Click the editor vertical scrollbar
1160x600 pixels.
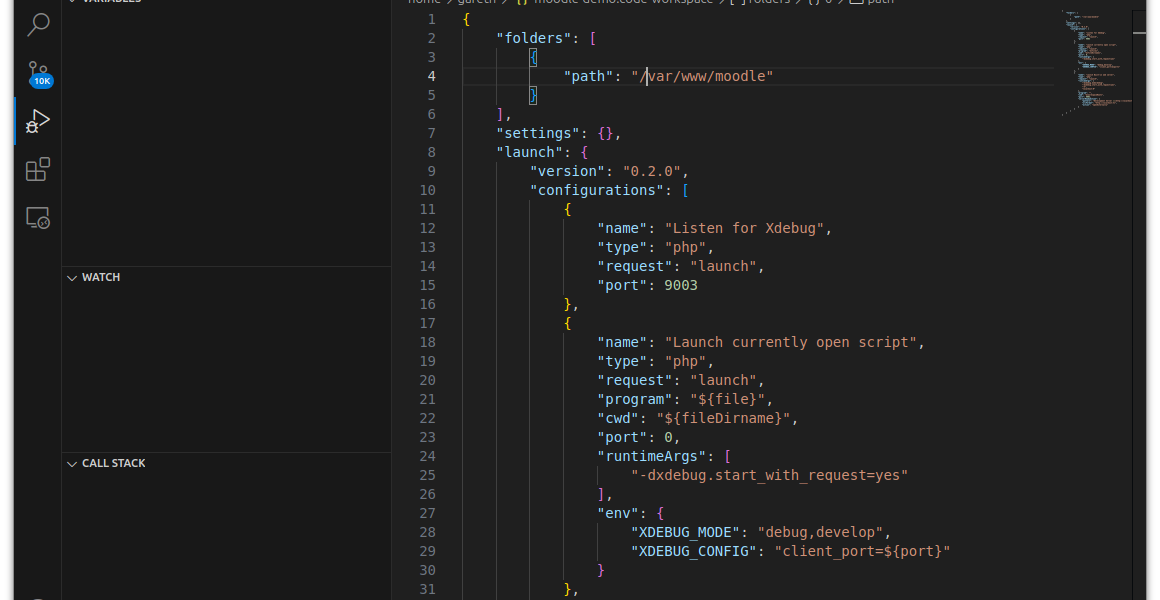1139,305
